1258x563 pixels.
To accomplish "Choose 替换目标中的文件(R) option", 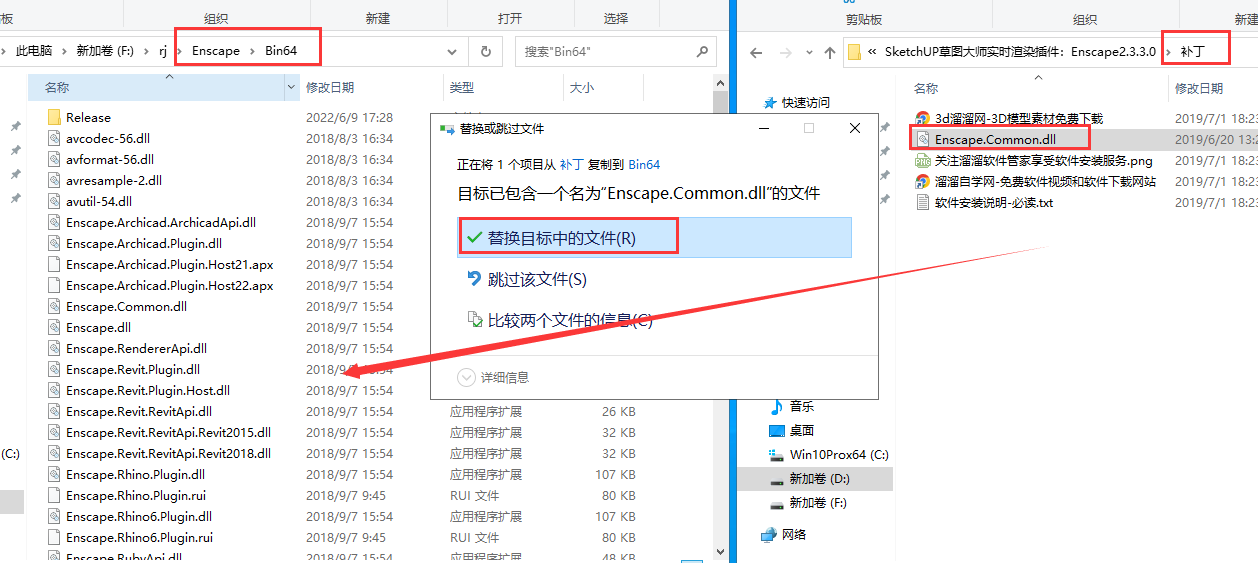I will click(x=561, y=237).
